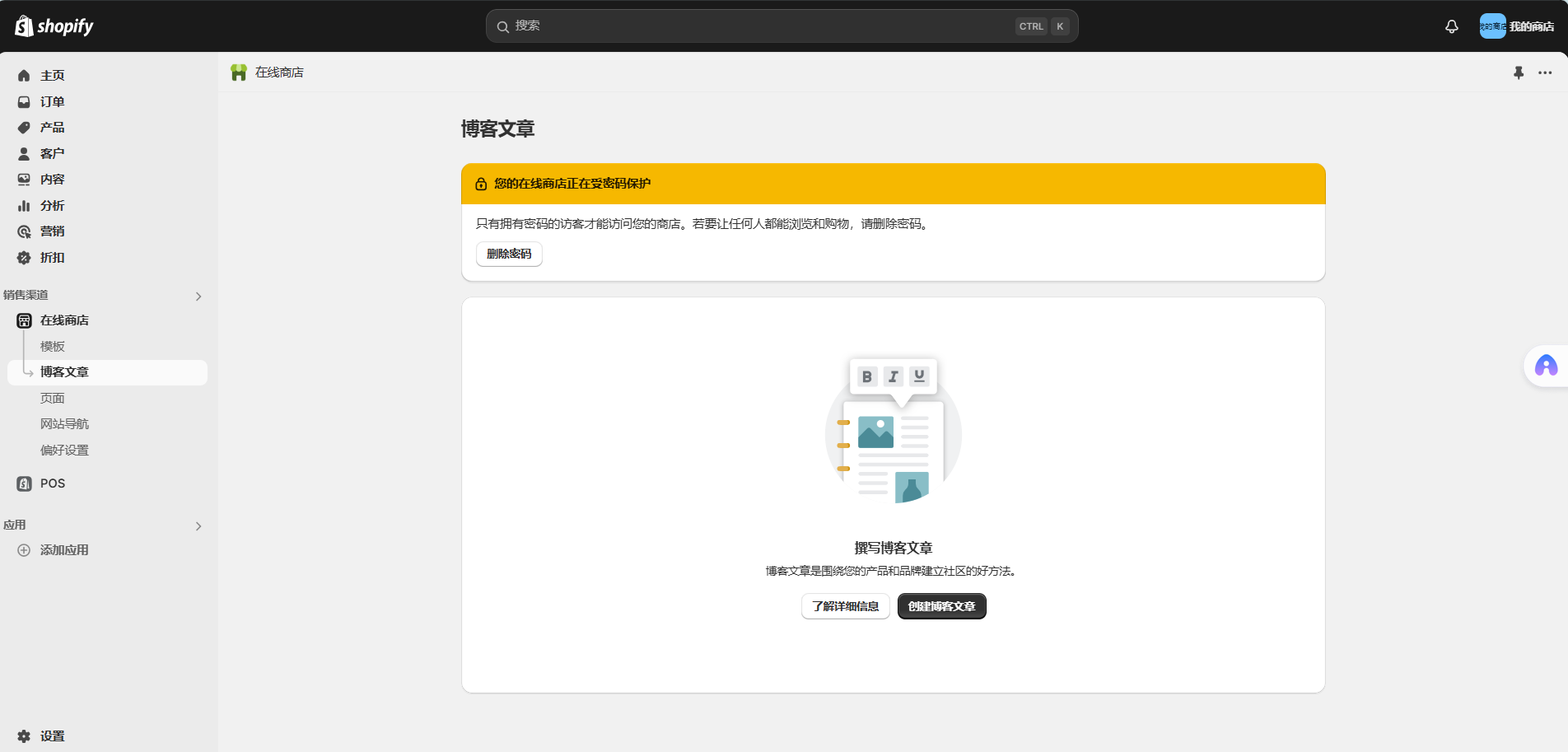
Task: Click the 创建博客文章 button
Action: point(941,605)
